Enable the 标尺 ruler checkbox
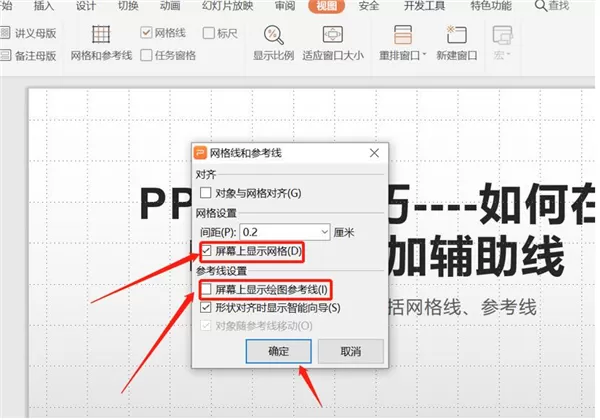 (x=209, y=33)
